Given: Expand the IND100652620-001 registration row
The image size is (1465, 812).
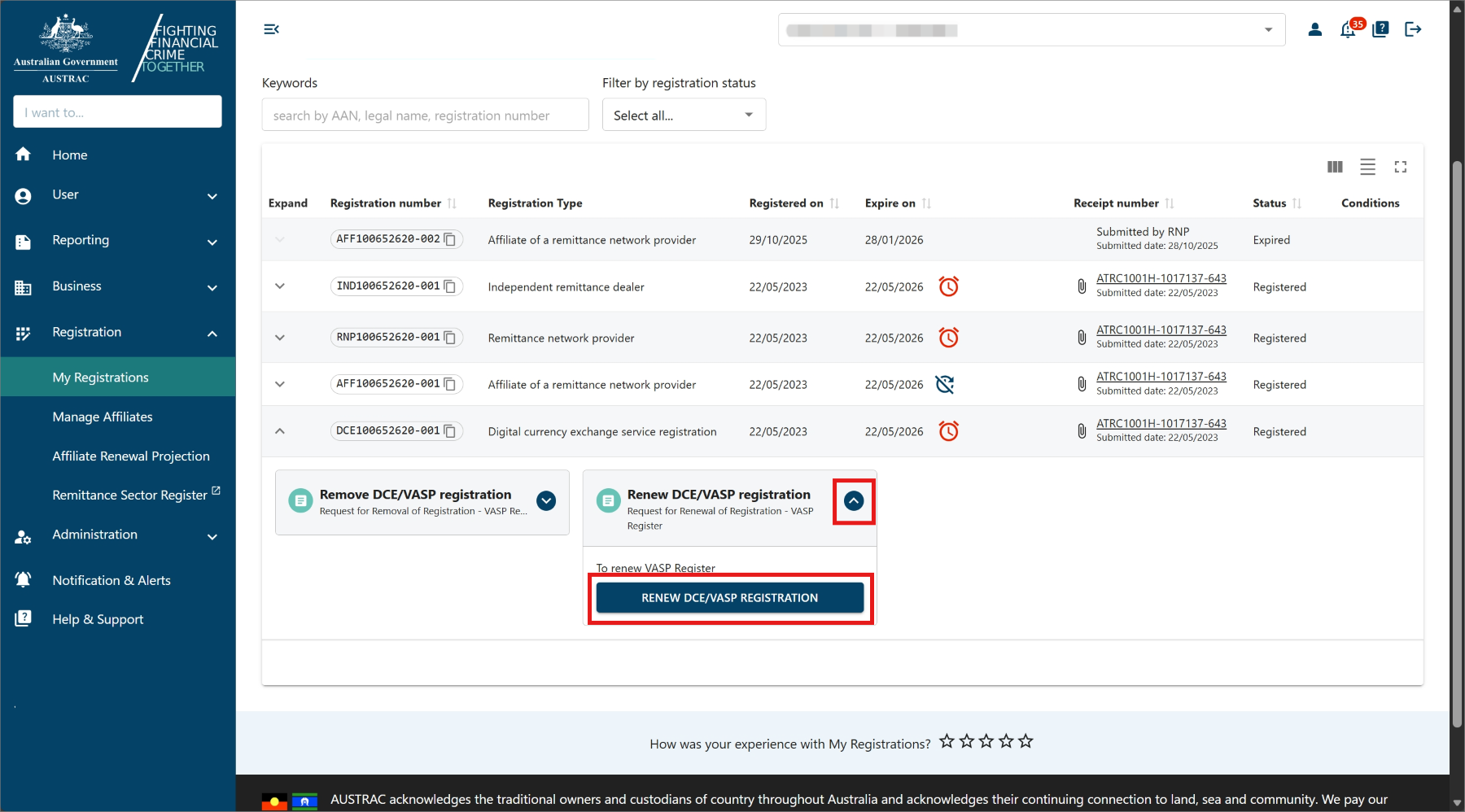Looking at the screenshot, I should (280, 286).
